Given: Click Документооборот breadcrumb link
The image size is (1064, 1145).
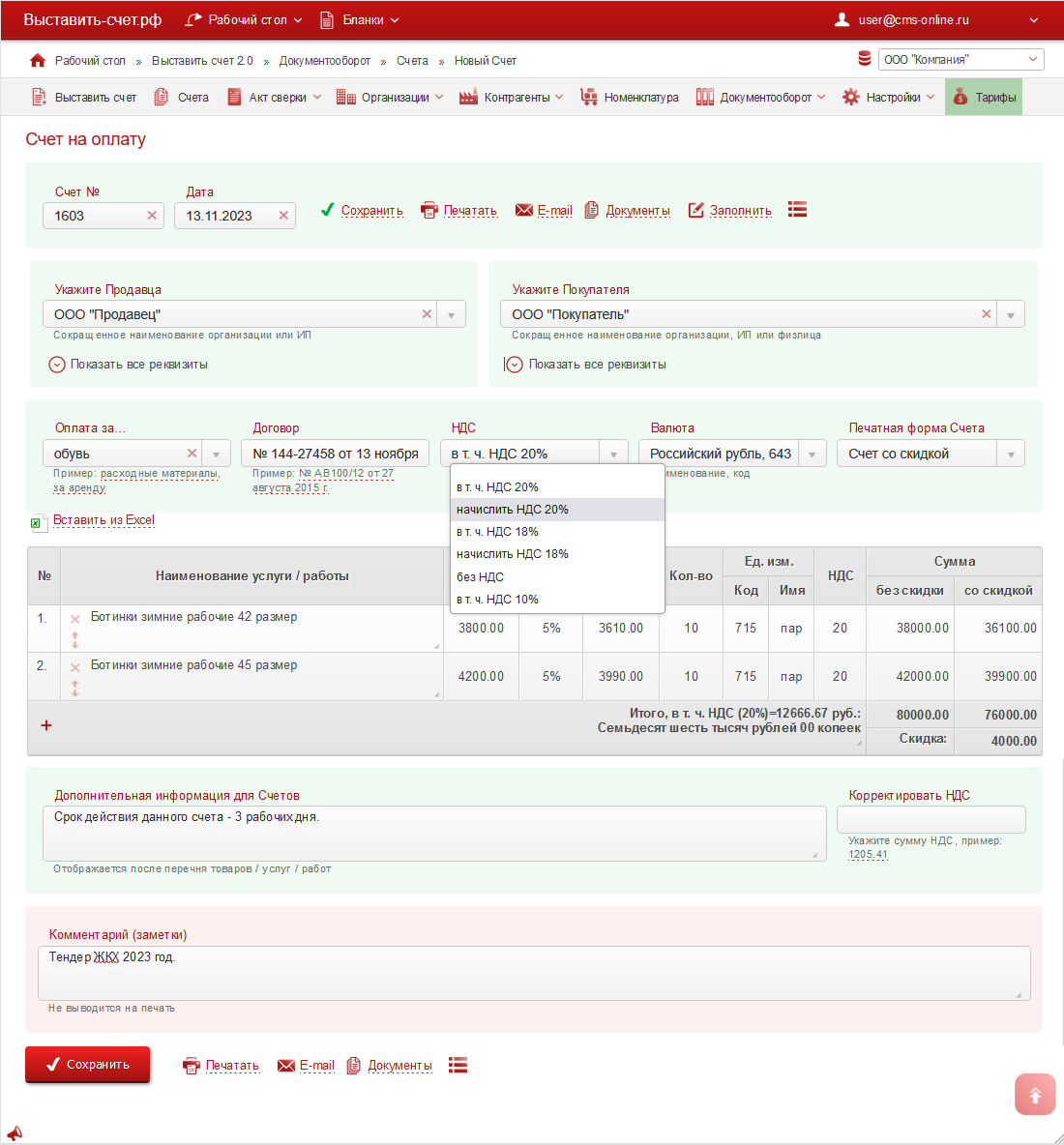Looking at the screenshot, I should (x=324, y=61).
